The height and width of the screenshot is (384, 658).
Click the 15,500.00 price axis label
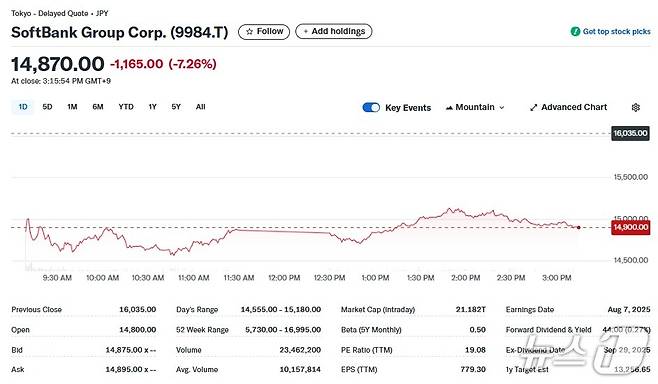[x=631, y=177]
